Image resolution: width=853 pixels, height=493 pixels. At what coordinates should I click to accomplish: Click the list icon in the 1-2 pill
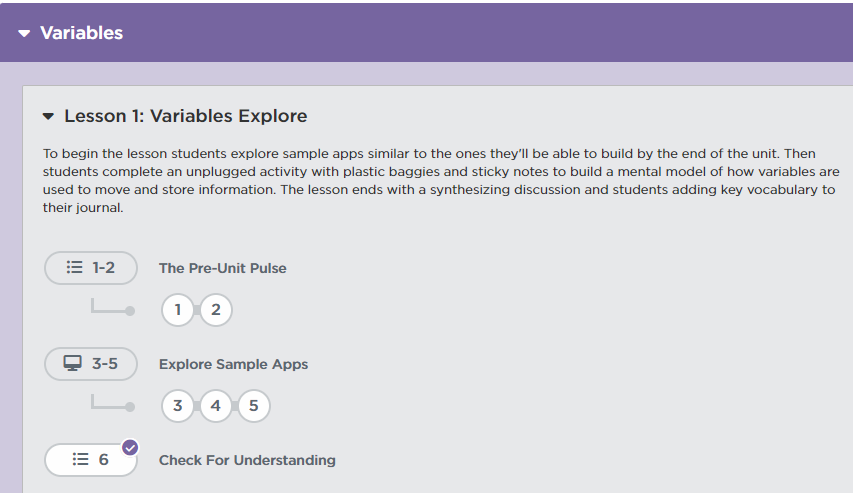[x=74, y=268]
